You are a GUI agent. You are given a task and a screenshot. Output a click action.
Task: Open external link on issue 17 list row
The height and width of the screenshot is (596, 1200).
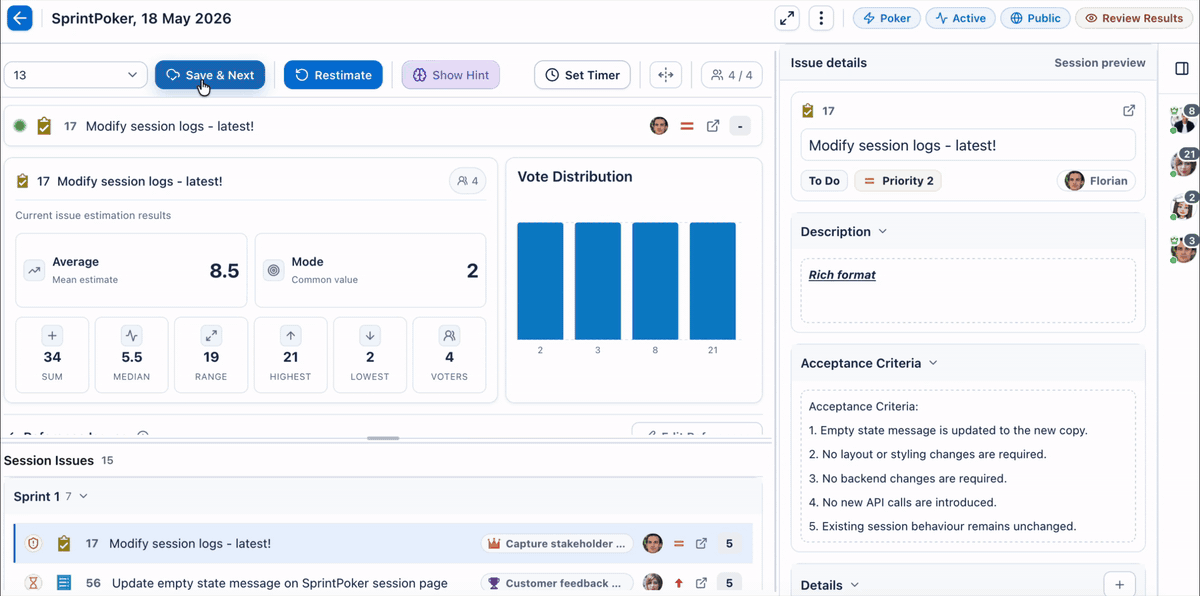pos(702,544)
